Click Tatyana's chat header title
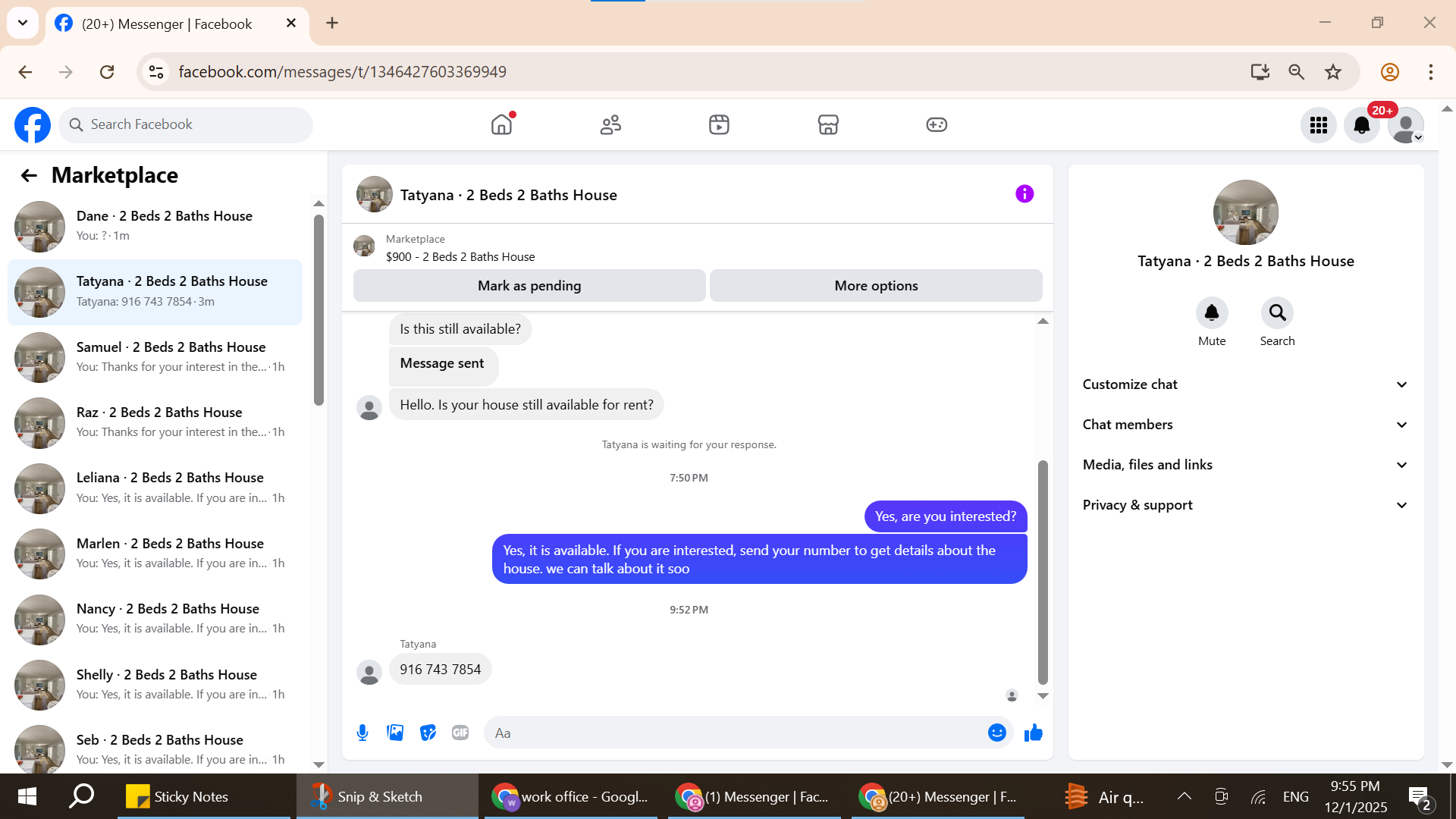The height and width of the screenshot is (819, 1456). coord(509,195)
